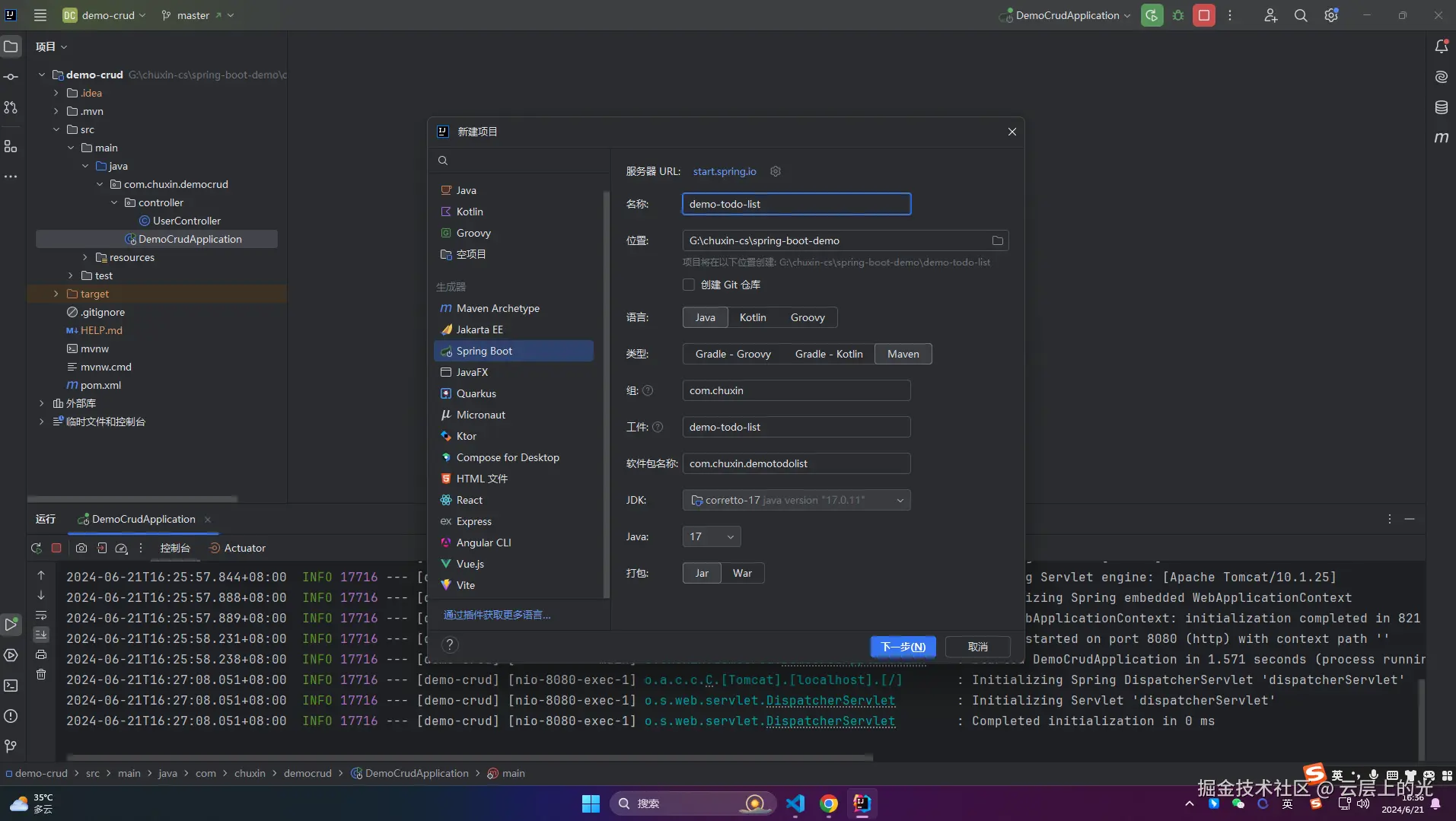Select Groovy as the language
This screenshot has height=821, width=1456.
pos(808,317)
